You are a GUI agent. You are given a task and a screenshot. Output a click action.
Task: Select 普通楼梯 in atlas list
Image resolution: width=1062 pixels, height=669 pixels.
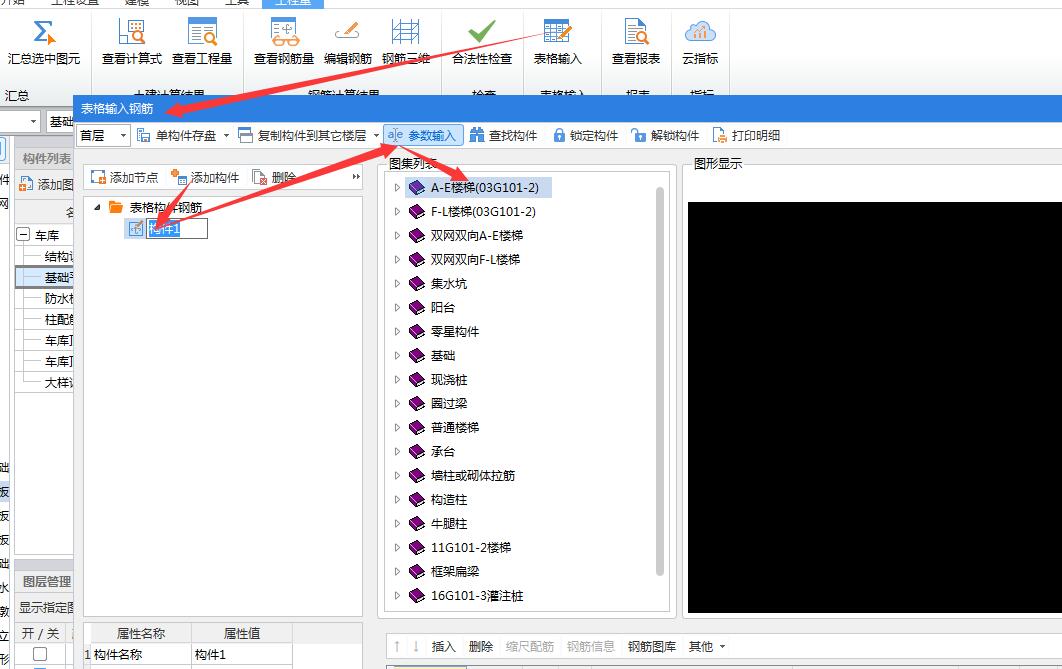455,428
